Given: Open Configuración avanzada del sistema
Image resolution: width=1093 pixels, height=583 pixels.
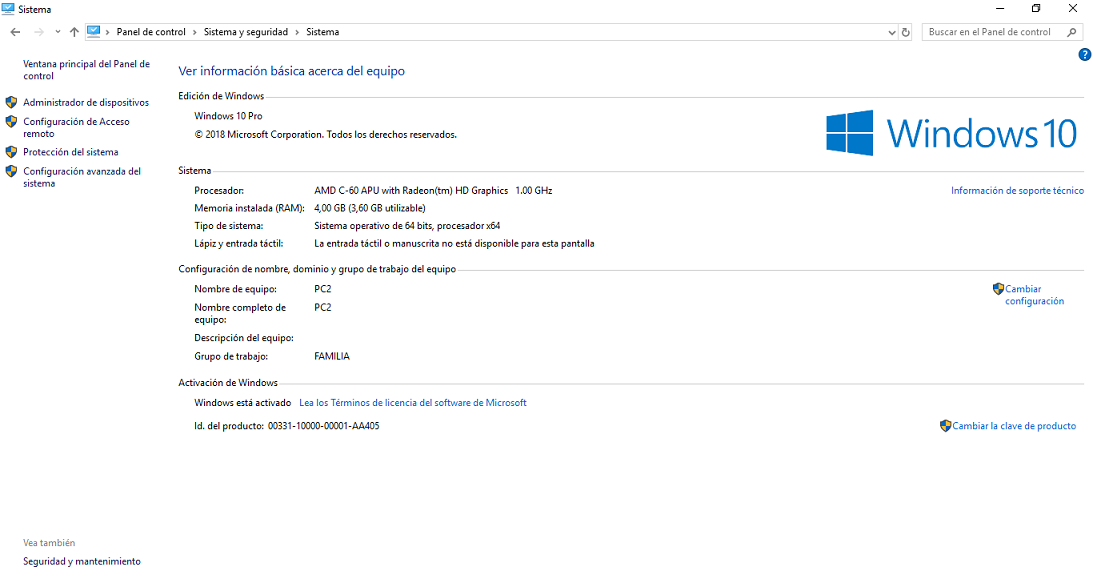Looking at the screenshot, I should (82, 177).
